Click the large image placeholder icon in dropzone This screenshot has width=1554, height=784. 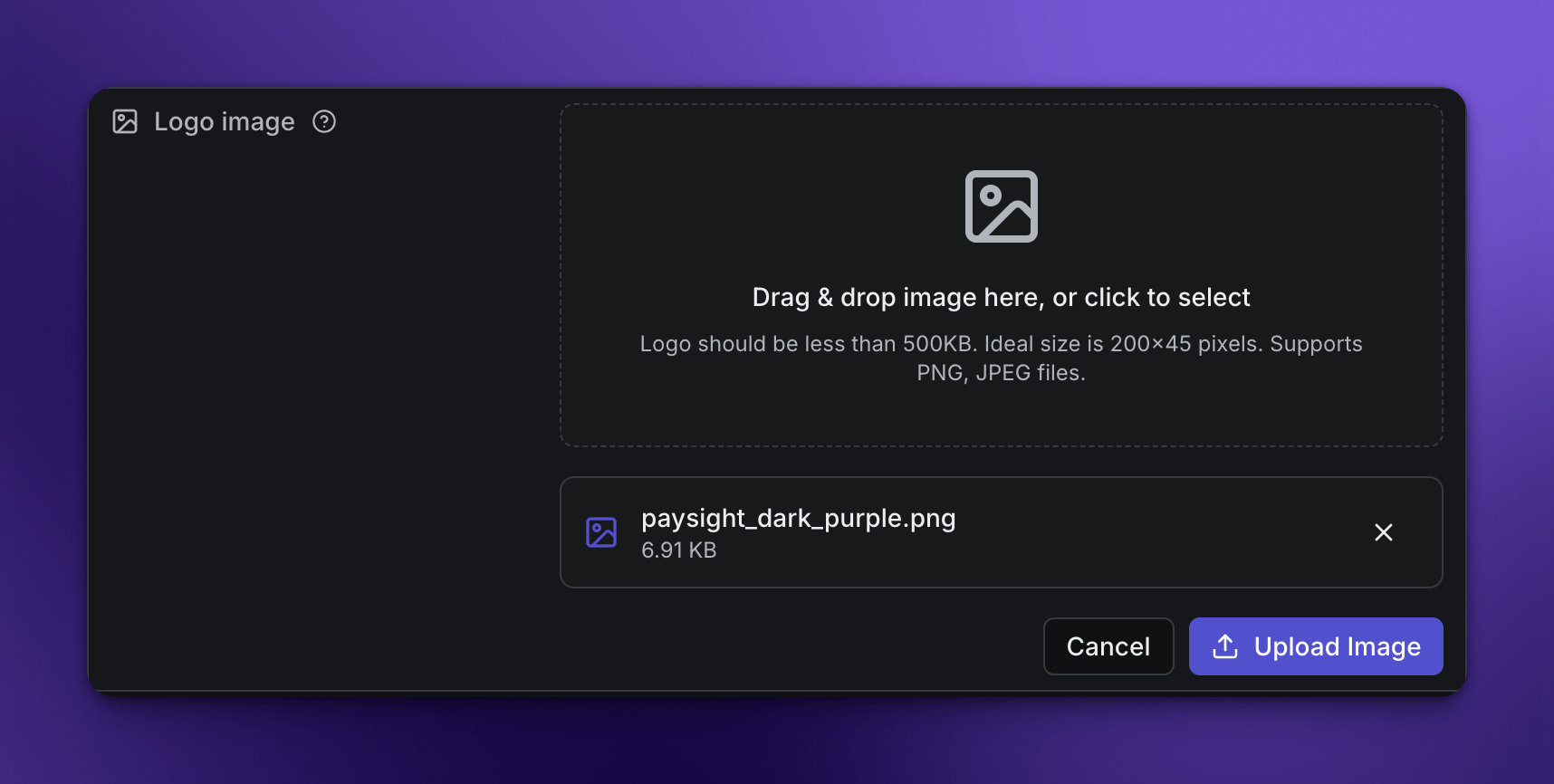[x=1002, y=206]
